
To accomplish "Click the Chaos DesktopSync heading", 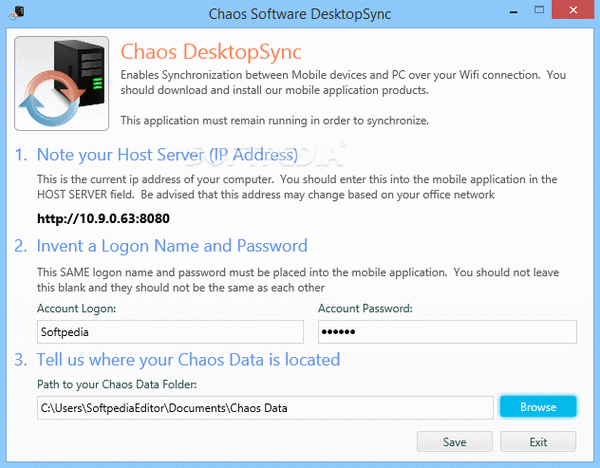I will [211, 52].
